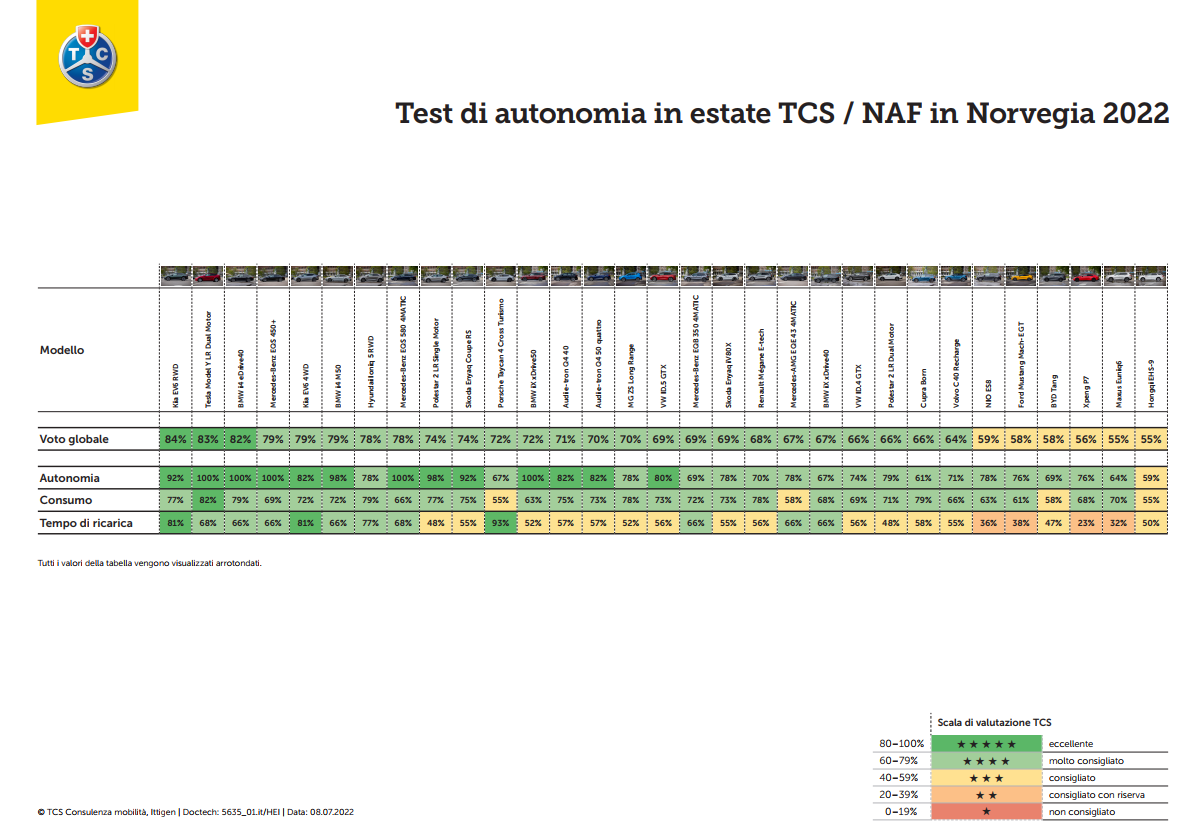Viewport: 1195px width, 838px height.
Task: Click the 'BMW iX xDrive50' column header
Action: point(533,379)
